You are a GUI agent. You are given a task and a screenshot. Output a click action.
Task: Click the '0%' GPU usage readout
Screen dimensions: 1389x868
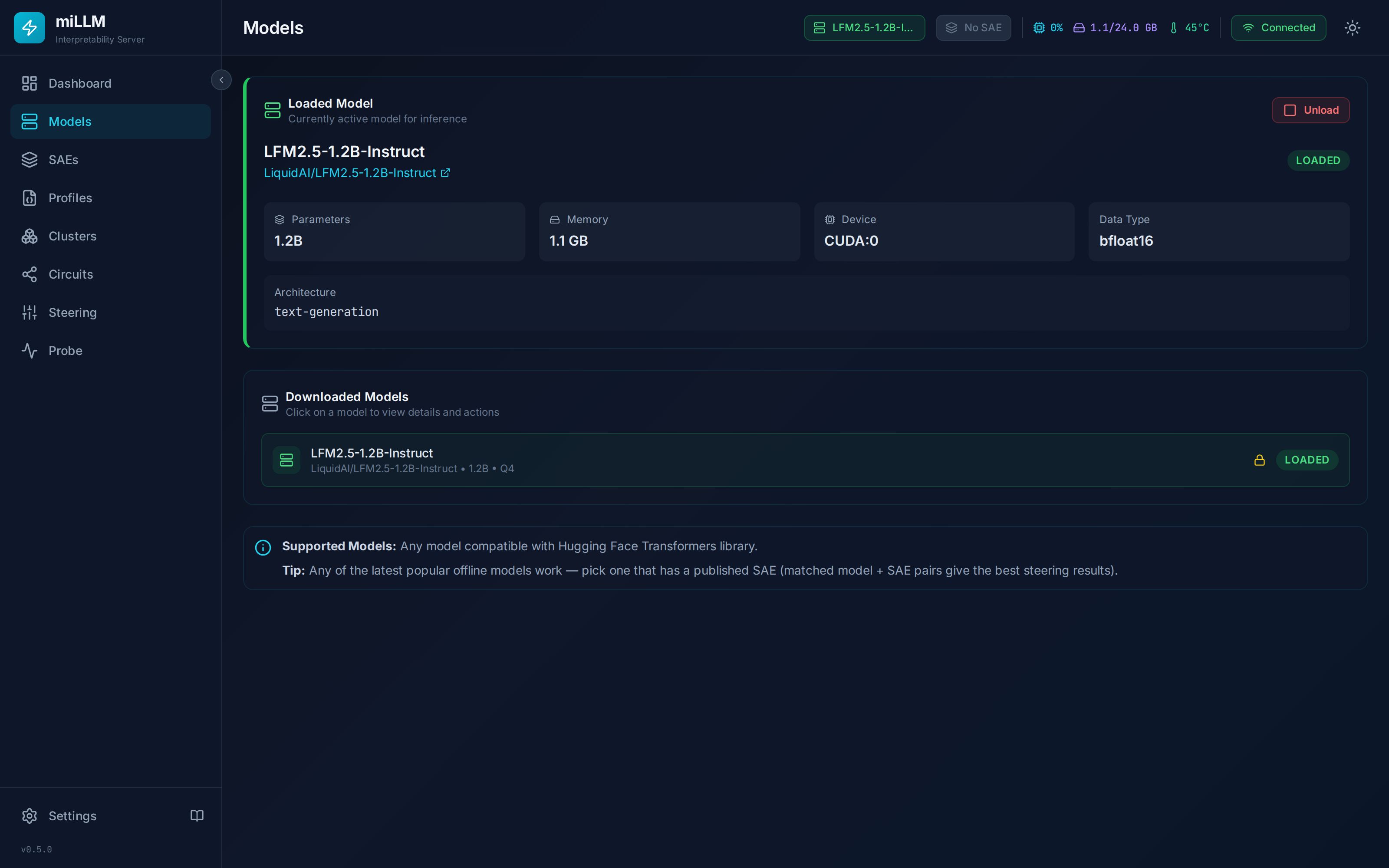[x=1057, y=27]
